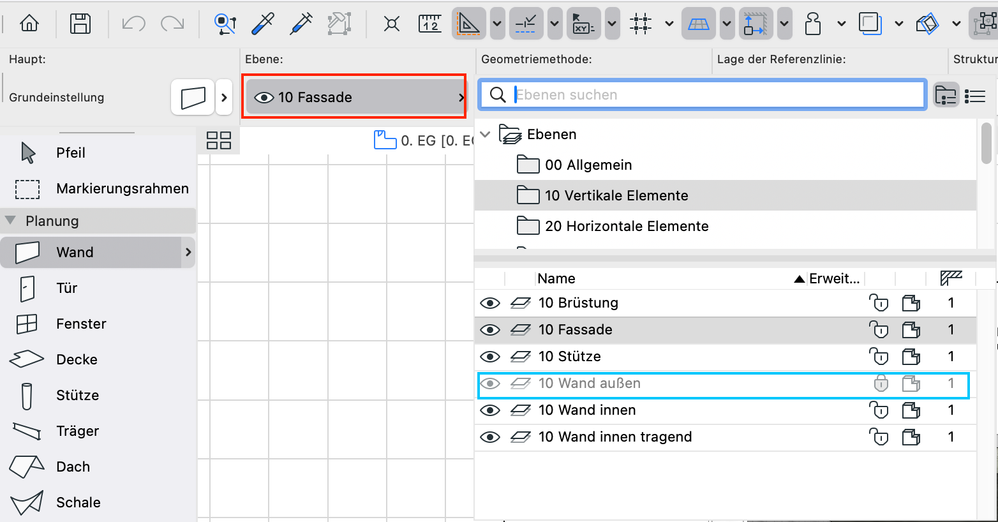Select the Find and Select magnifier icon
The image size is (998, 522).
pyautogui.click(x=225, y=24)
